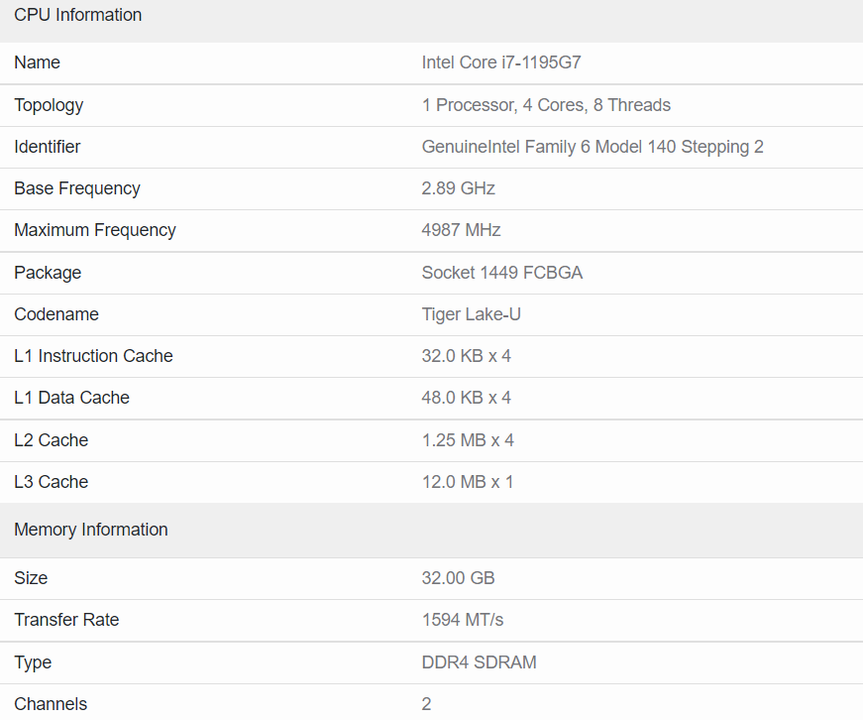Select the Tiger Lake-U codename
This screenshot has width=863, height=720.
[x=468, y=314]
